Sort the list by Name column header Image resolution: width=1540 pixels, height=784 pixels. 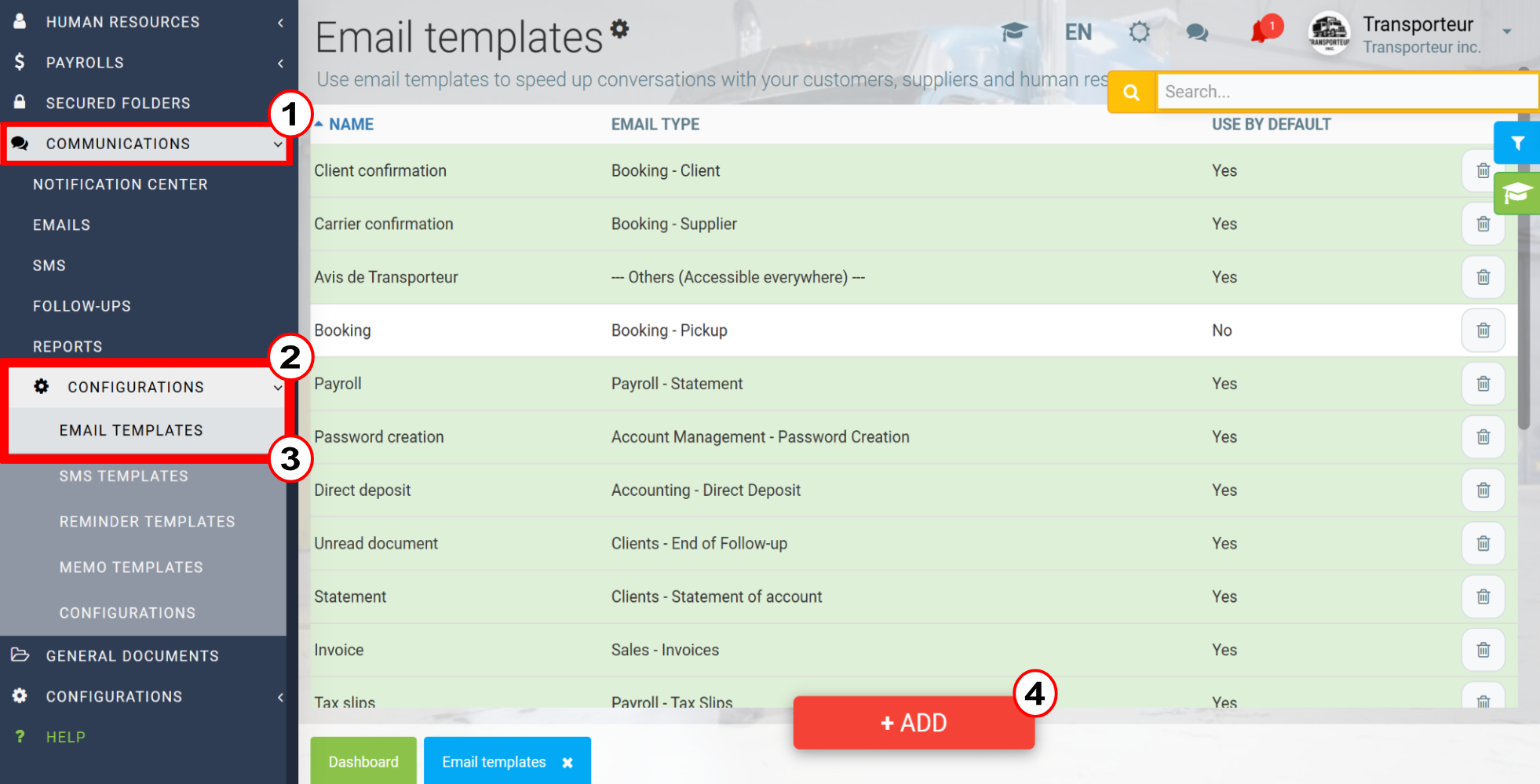coord(351,124)
